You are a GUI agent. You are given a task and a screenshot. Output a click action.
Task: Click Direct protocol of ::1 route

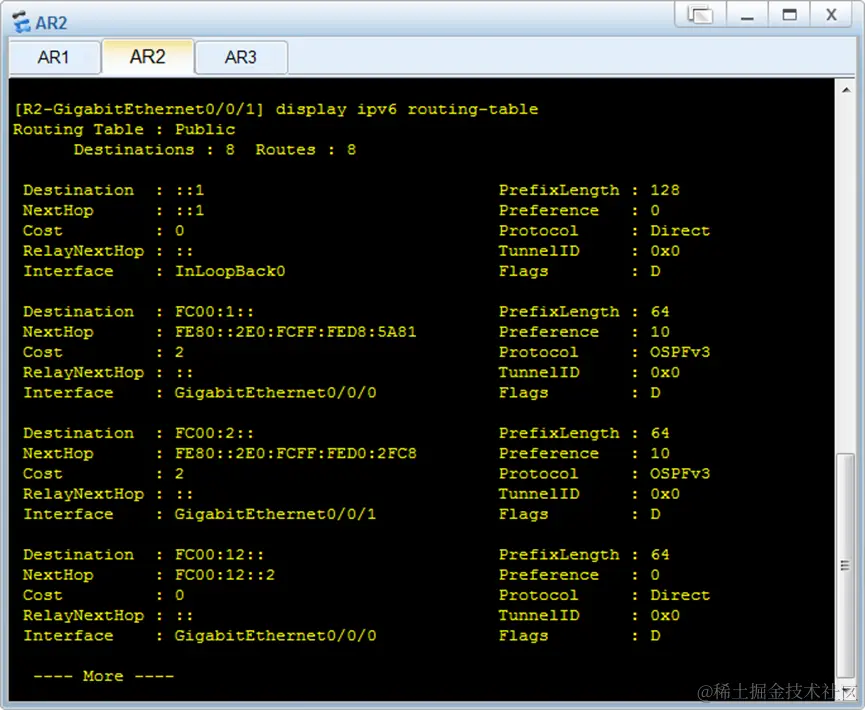(680, 230)
